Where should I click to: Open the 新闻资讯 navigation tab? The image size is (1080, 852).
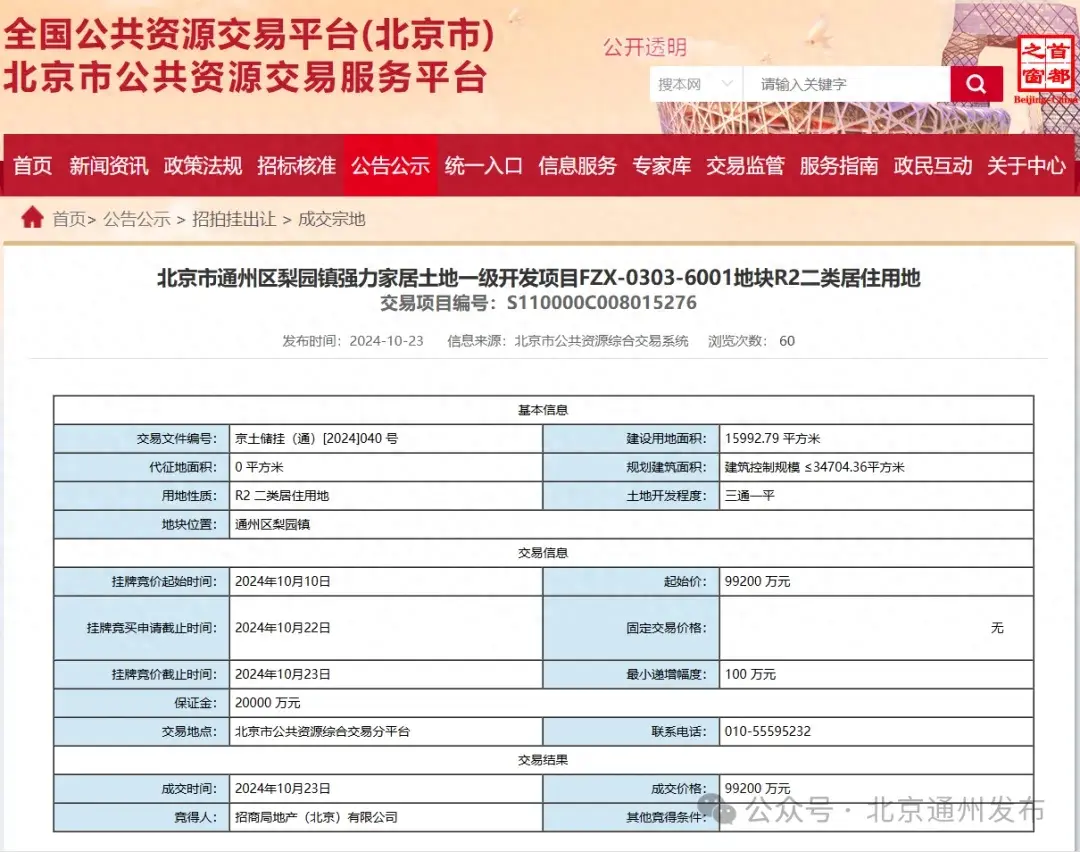(108, 166)
